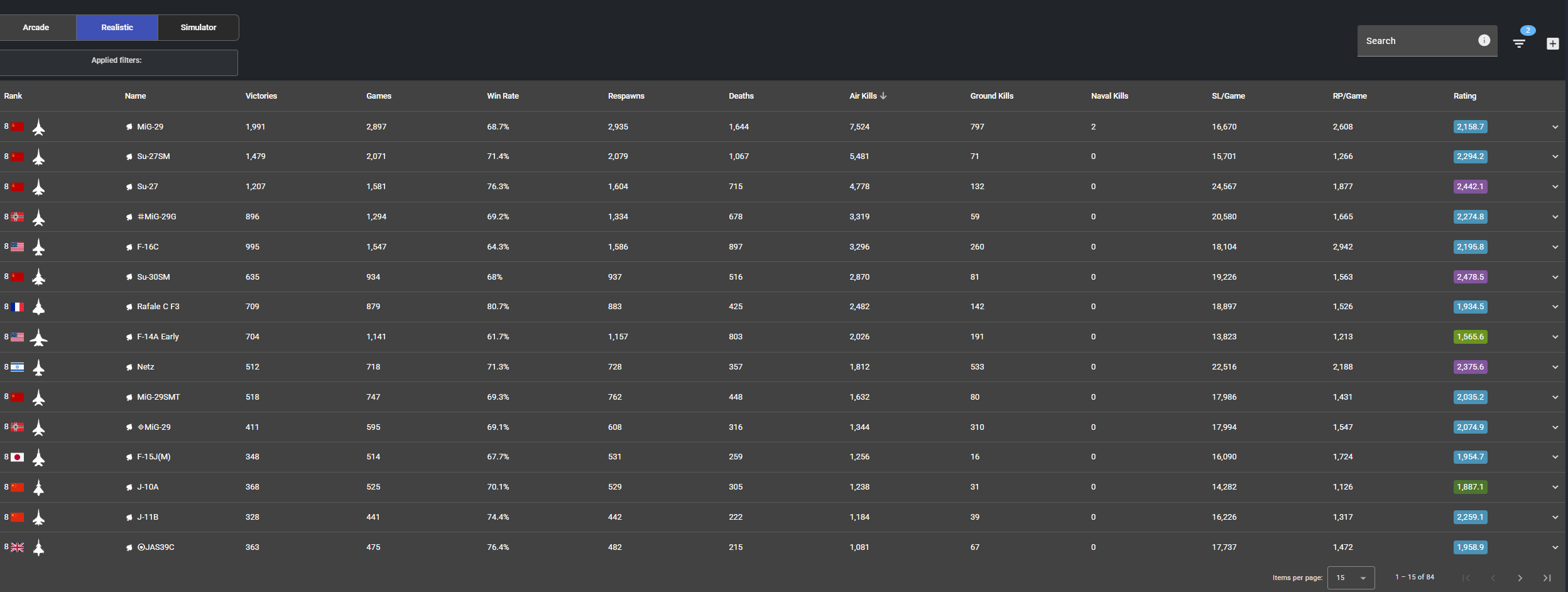Sort by Rating column header
Screen dimensions: 1568x592
tap(1464, 96)
